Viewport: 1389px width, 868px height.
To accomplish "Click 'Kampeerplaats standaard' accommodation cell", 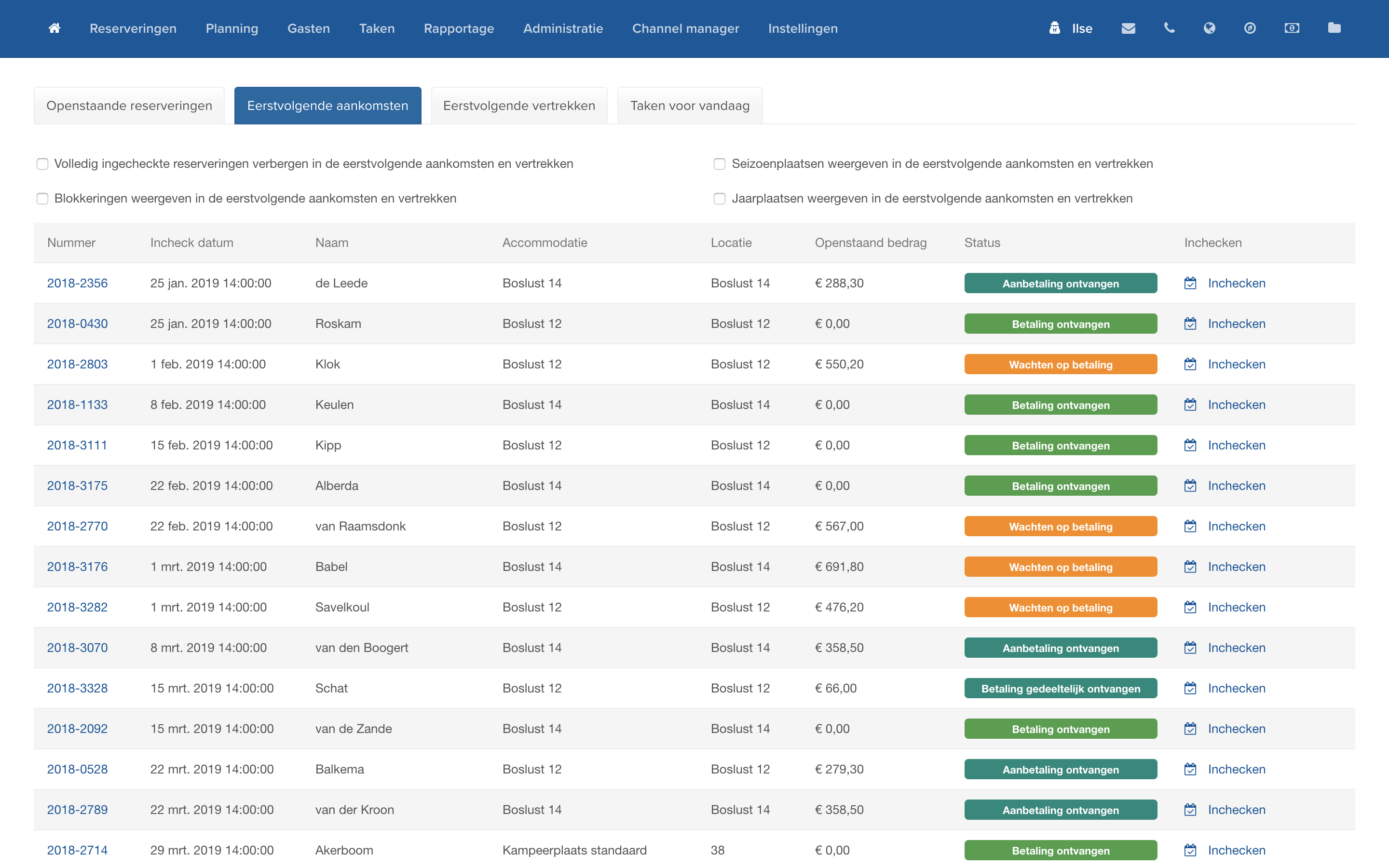I will coord(574,850).
